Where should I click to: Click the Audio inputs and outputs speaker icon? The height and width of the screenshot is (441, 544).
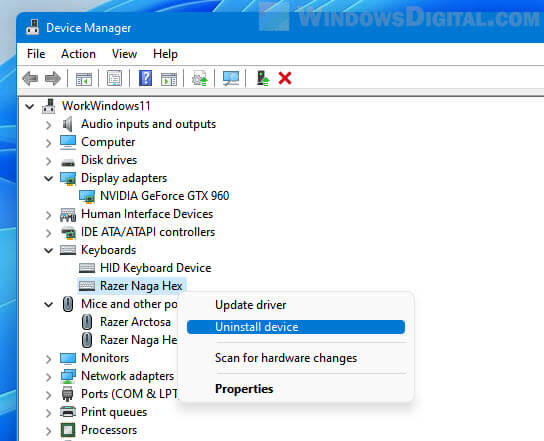point(68,124)
